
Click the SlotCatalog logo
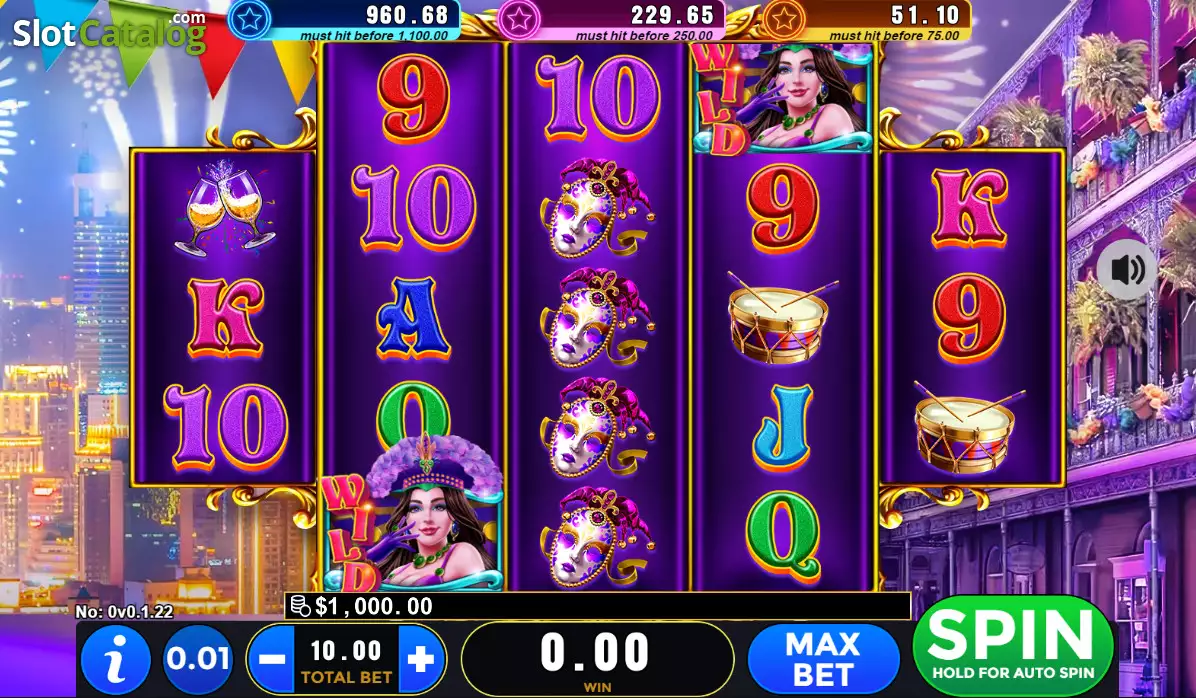pos(109,32)
